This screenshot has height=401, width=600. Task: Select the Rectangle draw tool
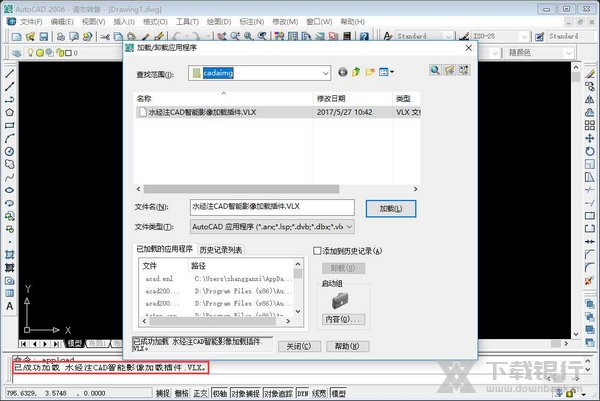pos(10,126)
